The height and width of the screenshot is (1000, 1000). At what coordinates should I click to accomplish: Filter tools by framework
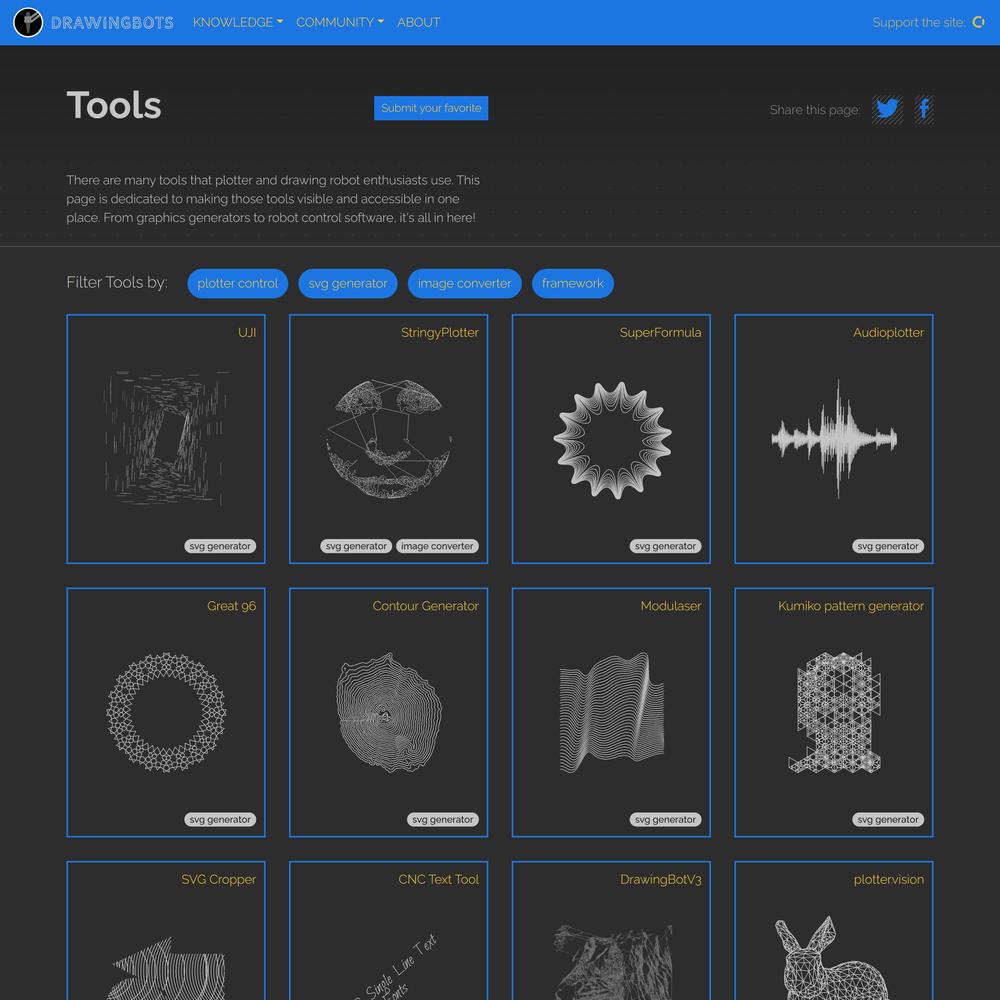click(573, 283)
